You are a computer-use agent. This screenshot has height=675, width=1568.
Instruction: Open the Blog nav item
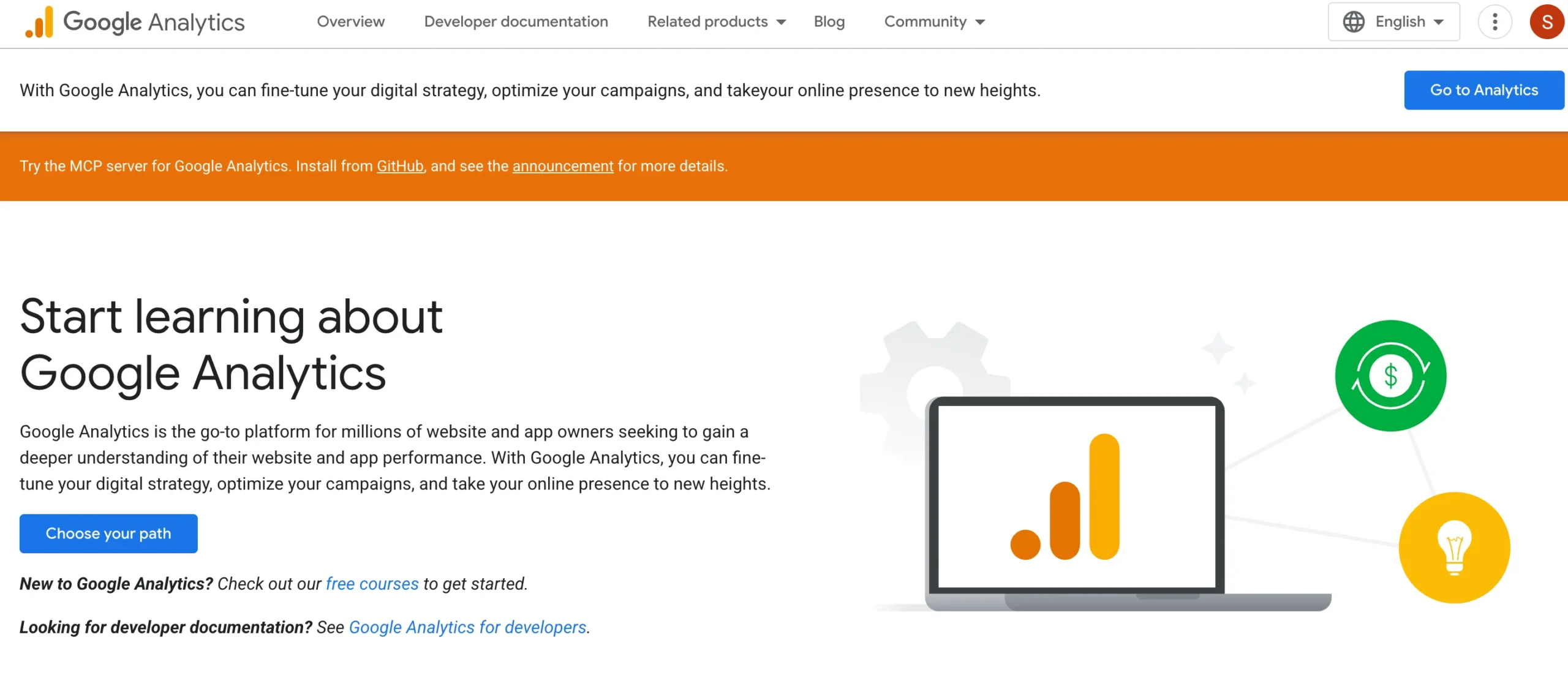tap(829, 21)
